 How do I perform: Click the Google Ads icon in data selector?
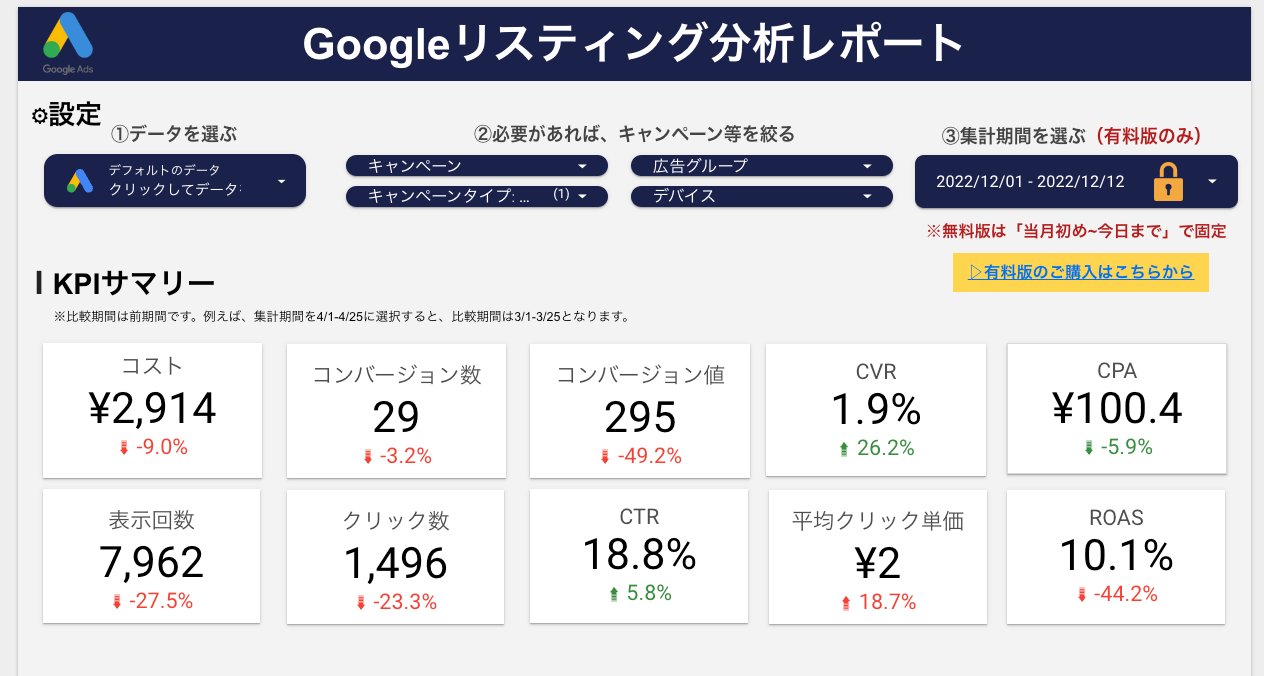pos(80,181)
